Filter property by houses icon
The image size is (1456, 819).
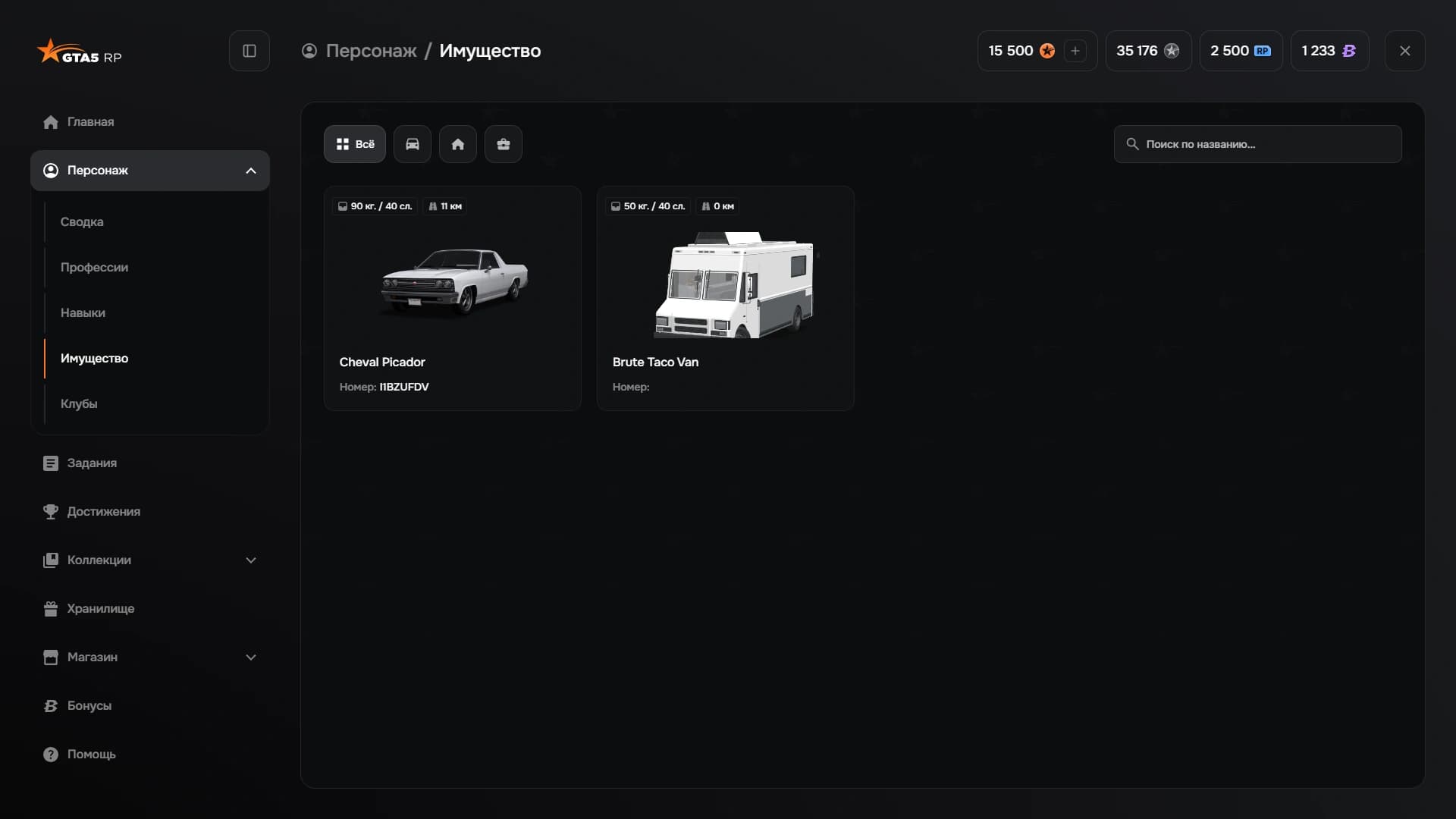[458, 144]
